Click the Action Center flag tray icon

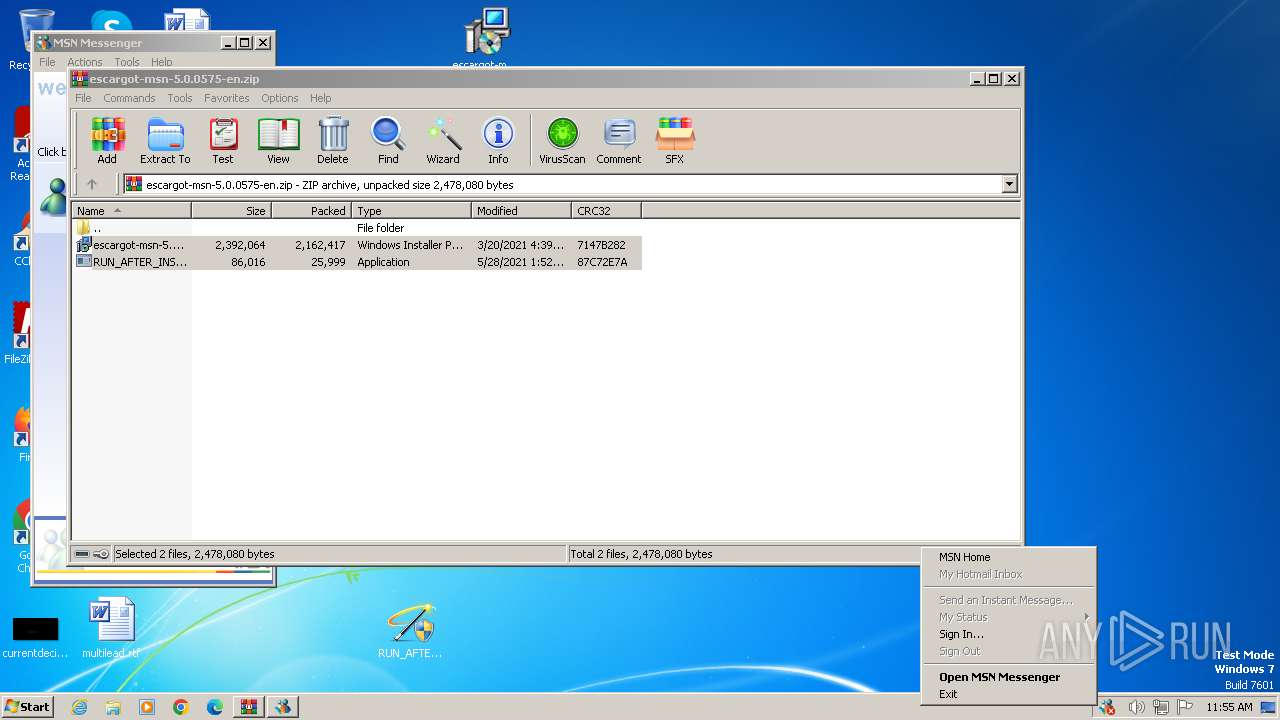(1185, 707)
